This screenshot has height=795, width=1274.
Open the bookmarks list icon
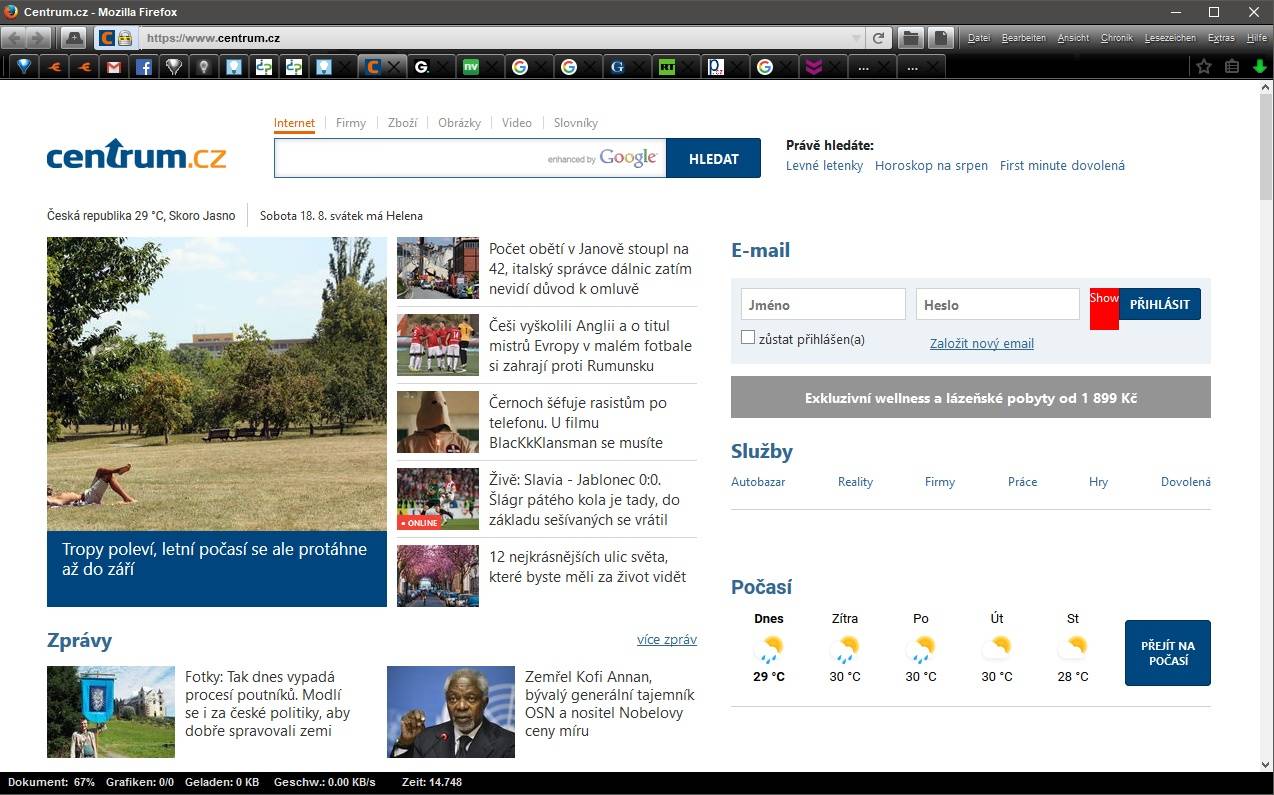click(1232, 67)
